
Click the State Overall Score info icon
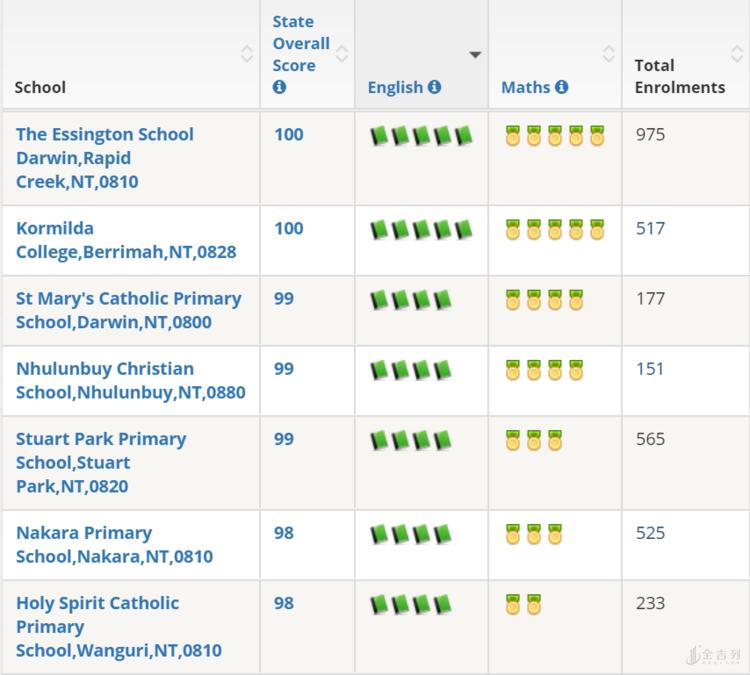coord(279,87)
